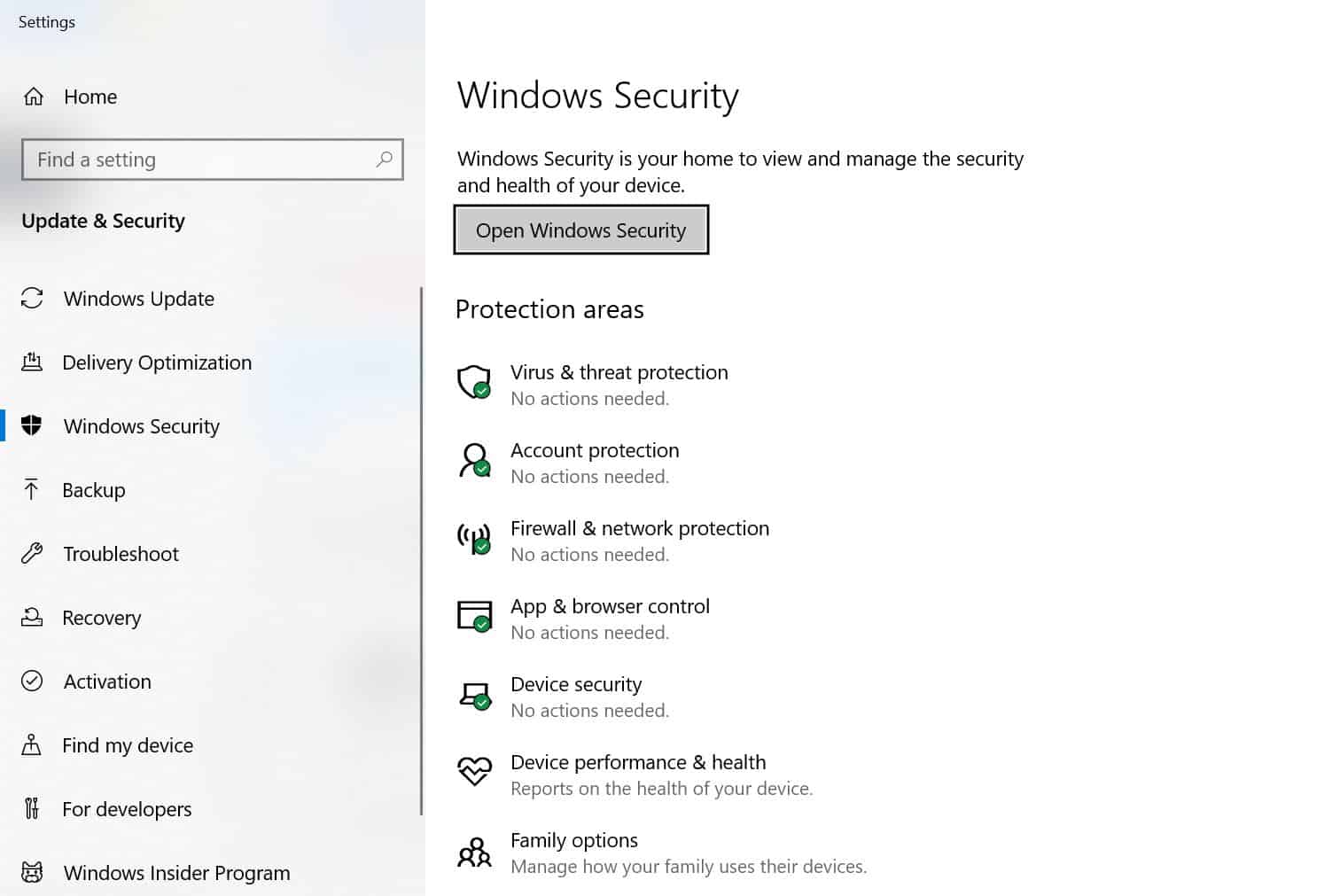
Task: Click the Virus & threat protection link
Action: [619, 372]
